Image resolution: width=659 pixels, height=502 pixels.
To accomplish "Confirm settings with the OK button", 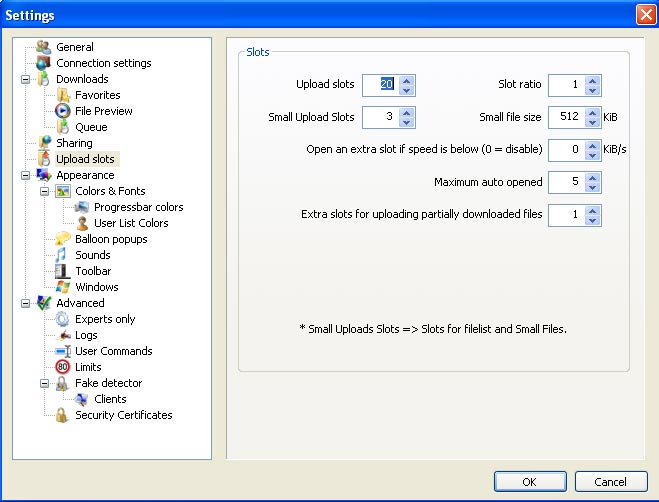I will pyautogui.click(x=530, y=481).
